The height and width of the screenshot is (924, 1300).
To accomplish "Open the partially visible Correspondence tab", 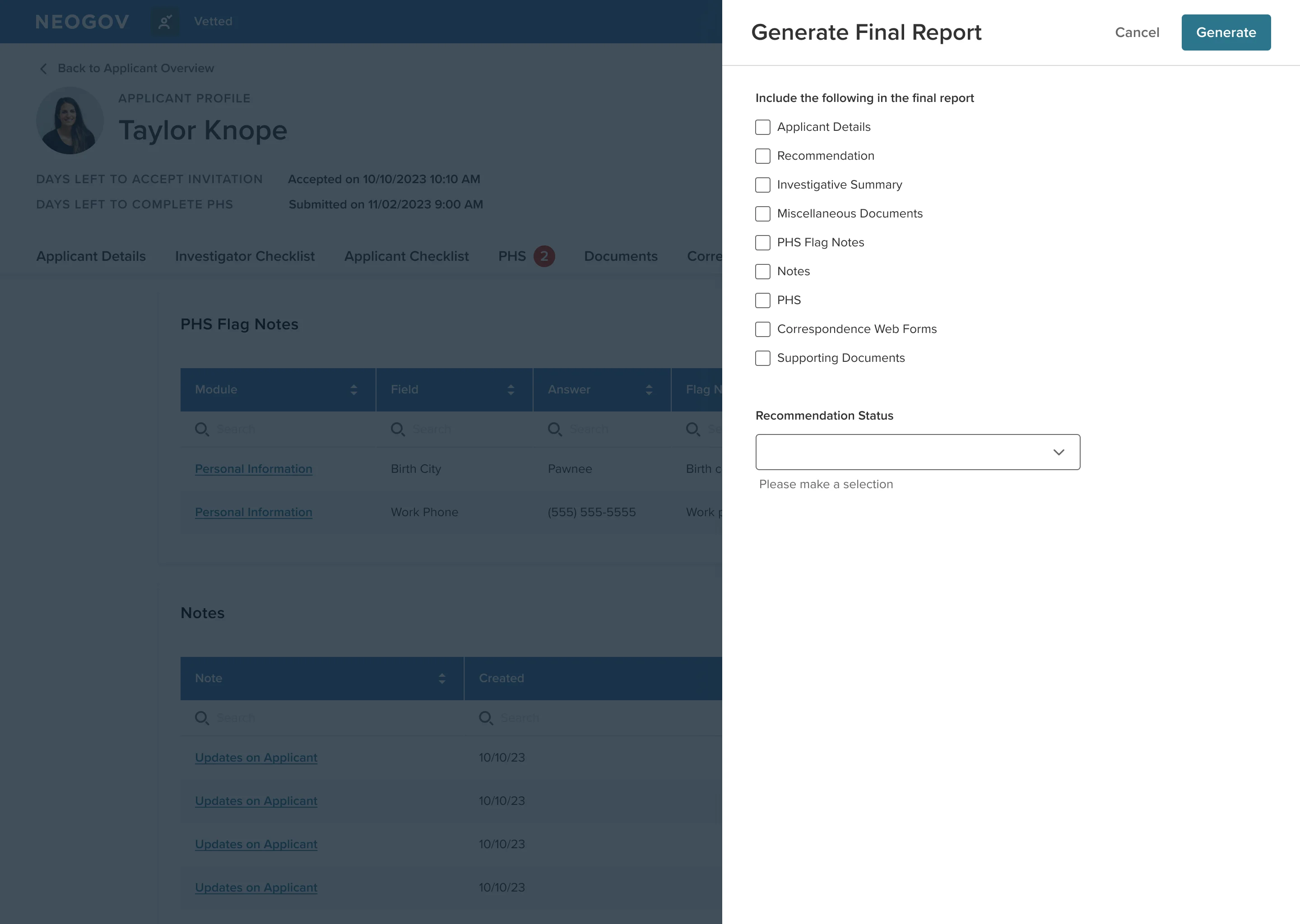I will 705,256.
